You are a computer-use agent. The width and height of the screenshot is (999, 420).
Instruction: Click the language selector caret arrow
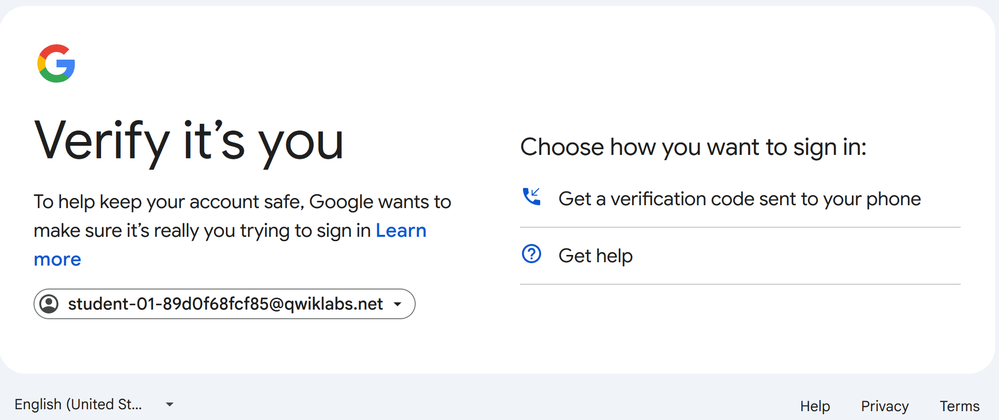[169, 404]
